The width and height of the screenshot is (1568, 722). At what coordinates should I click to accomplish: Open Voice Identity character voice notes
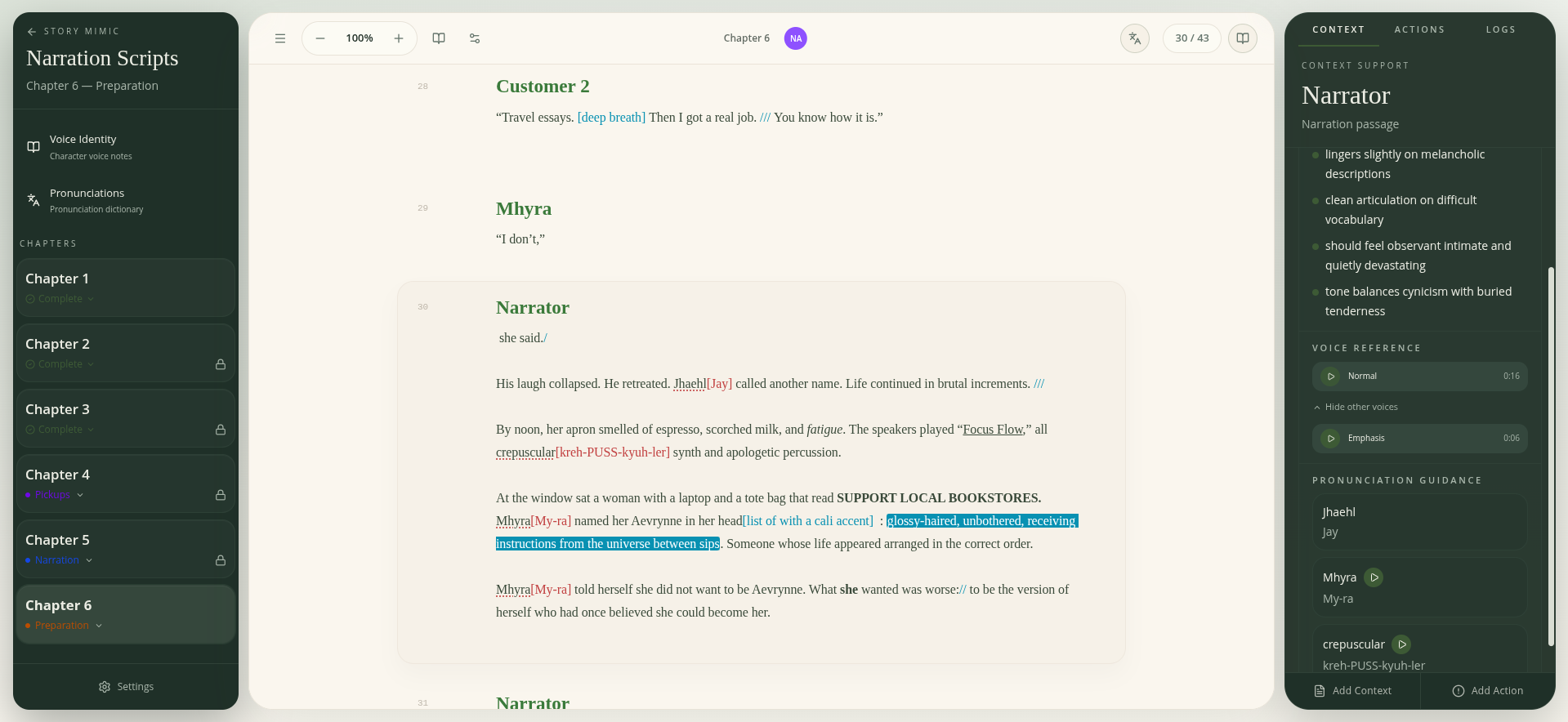(126, 147)
